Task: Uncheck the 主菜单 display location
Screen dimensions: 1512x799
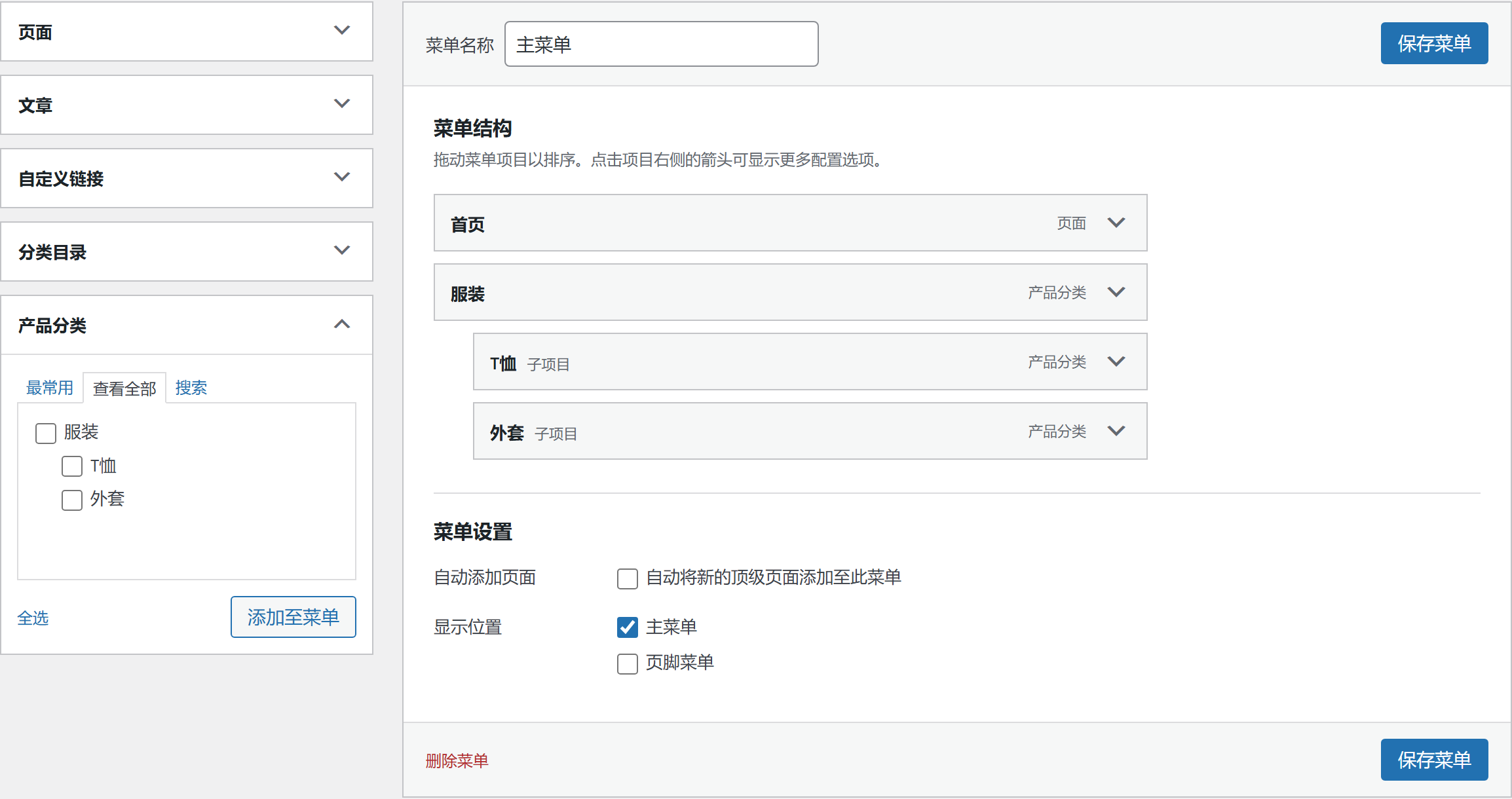Action: [x=628, y=627]
